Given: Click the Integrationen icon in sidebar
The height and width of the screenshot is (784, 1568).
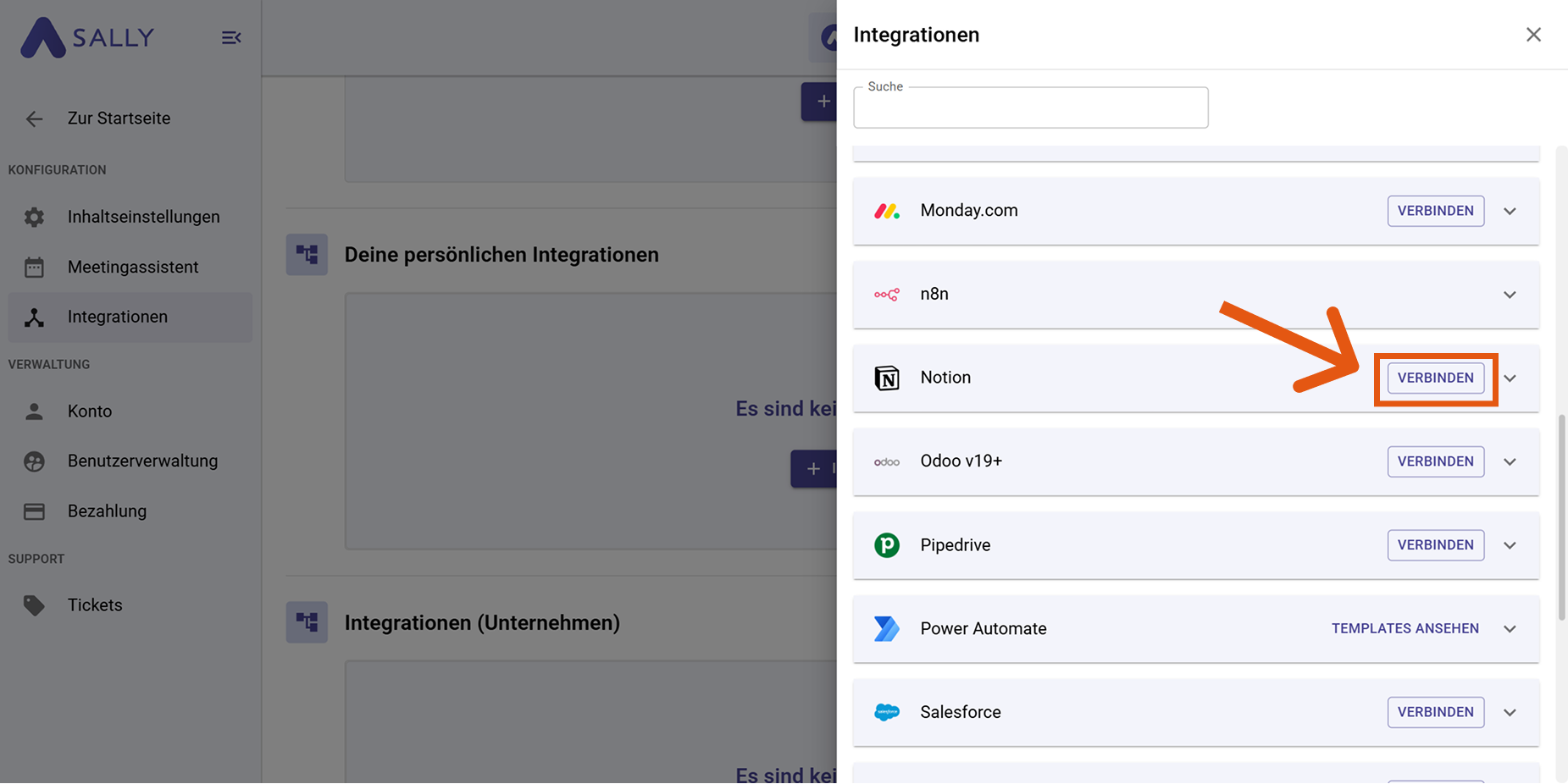Looking at the screenshot, I should (x=34, y=317).
